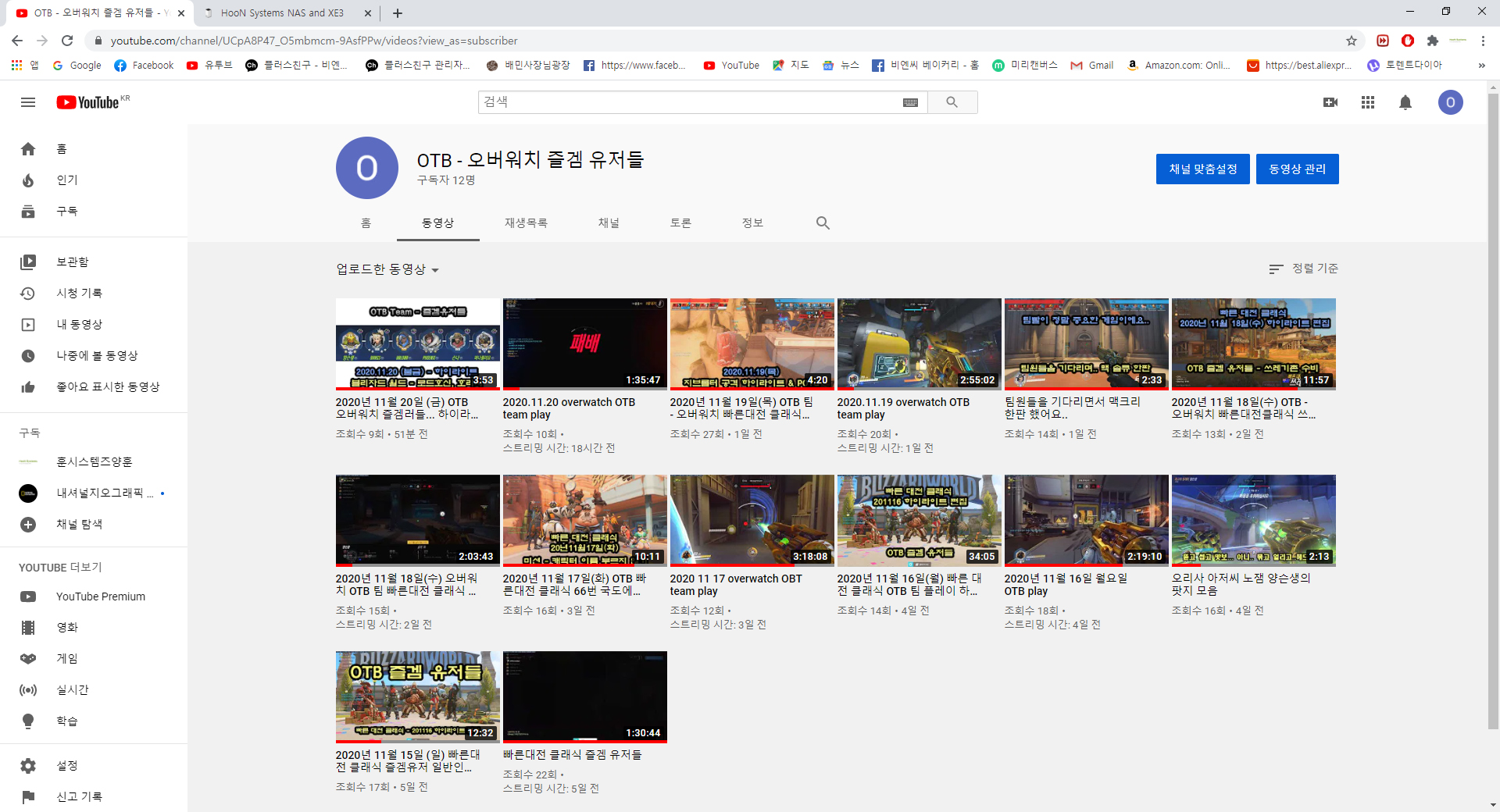Open Settings (설정) in sidebar
The width and height of the screenshot is (1500, 812).
(94, 766)
